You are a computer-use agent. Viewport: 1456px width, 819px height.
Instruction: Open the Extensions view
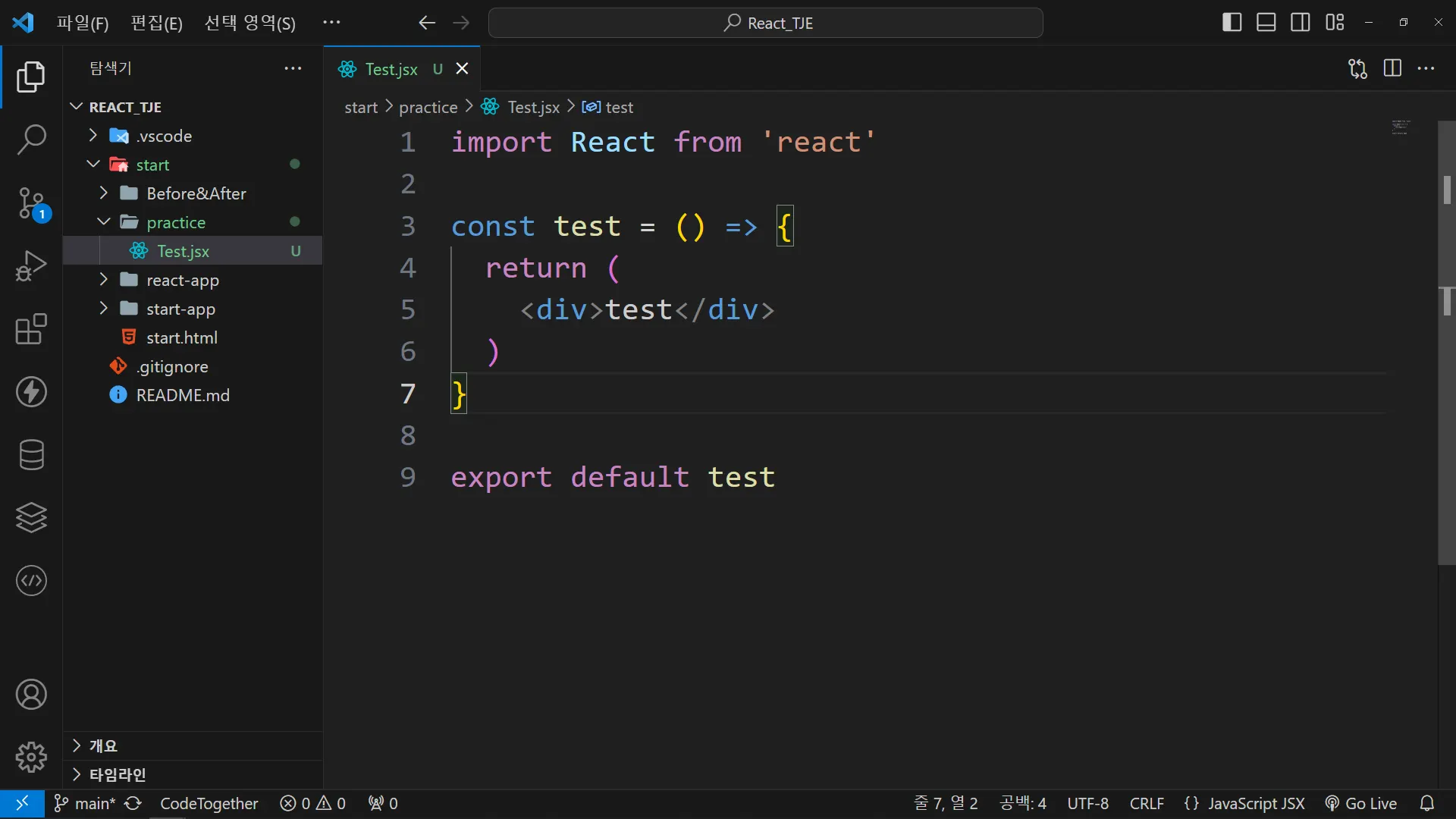pos(31,329)
